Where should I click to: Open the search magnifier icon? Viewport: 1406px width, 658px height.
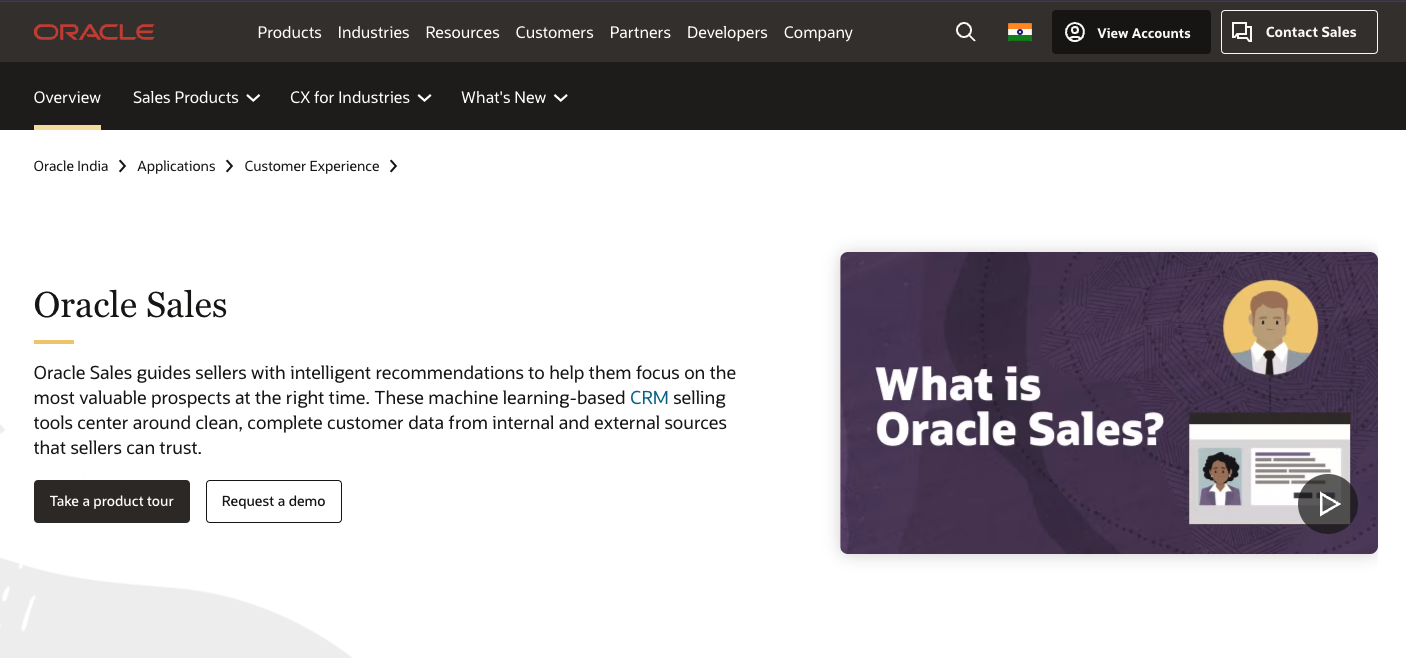click(x=965, y=32)
